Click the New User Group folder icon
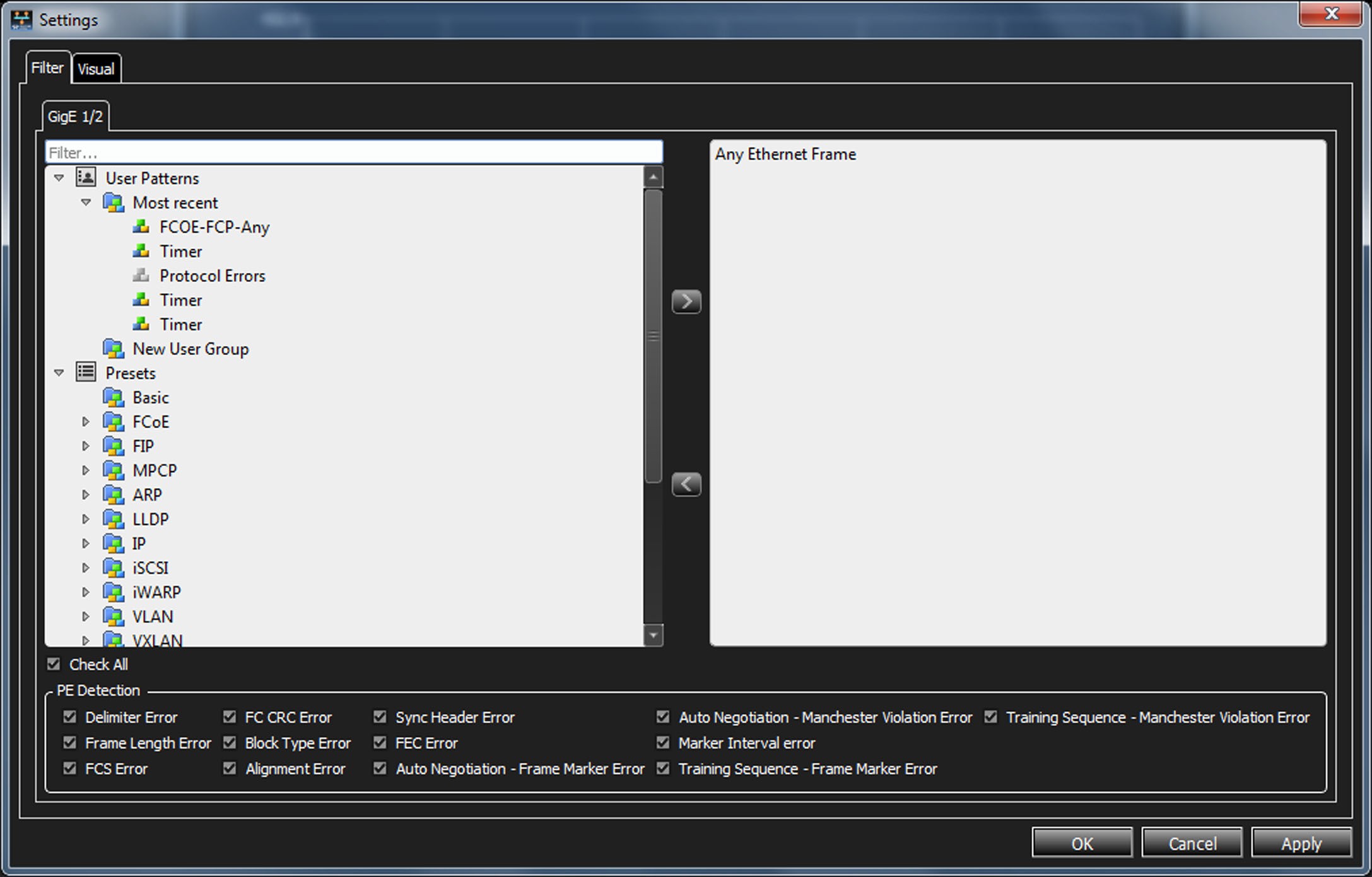This screenshot has height=877, width=1372. tap(114, 349)
